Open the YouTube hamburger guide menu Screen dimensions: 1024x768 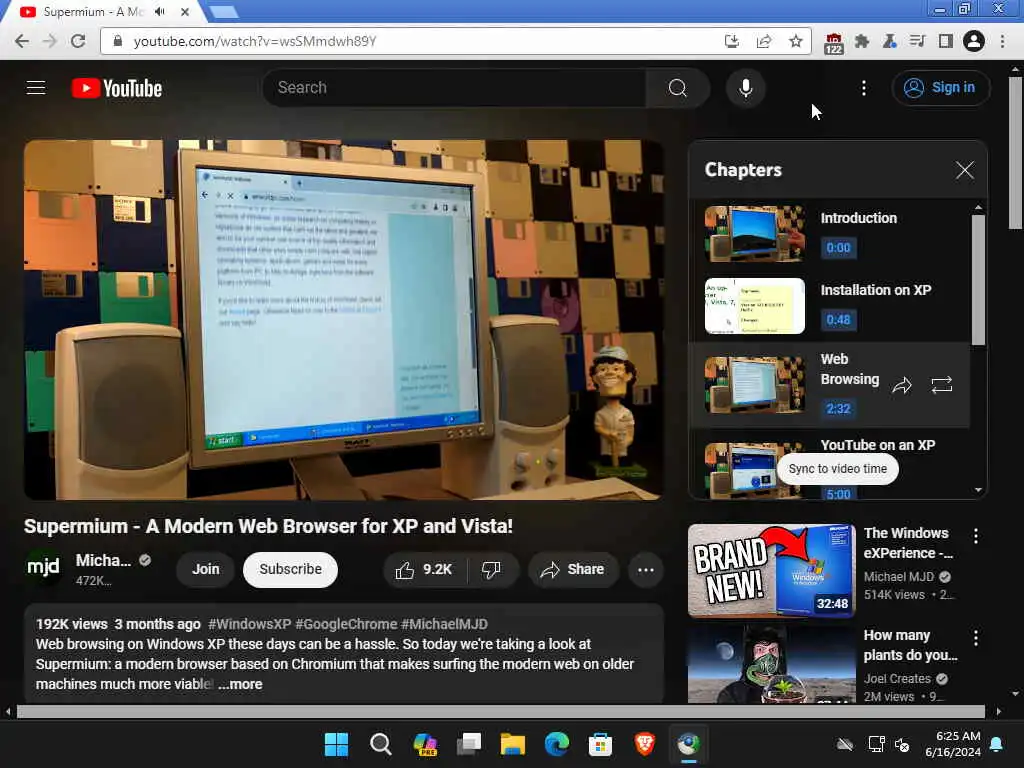pyautogui.click(x=36, y=88)
